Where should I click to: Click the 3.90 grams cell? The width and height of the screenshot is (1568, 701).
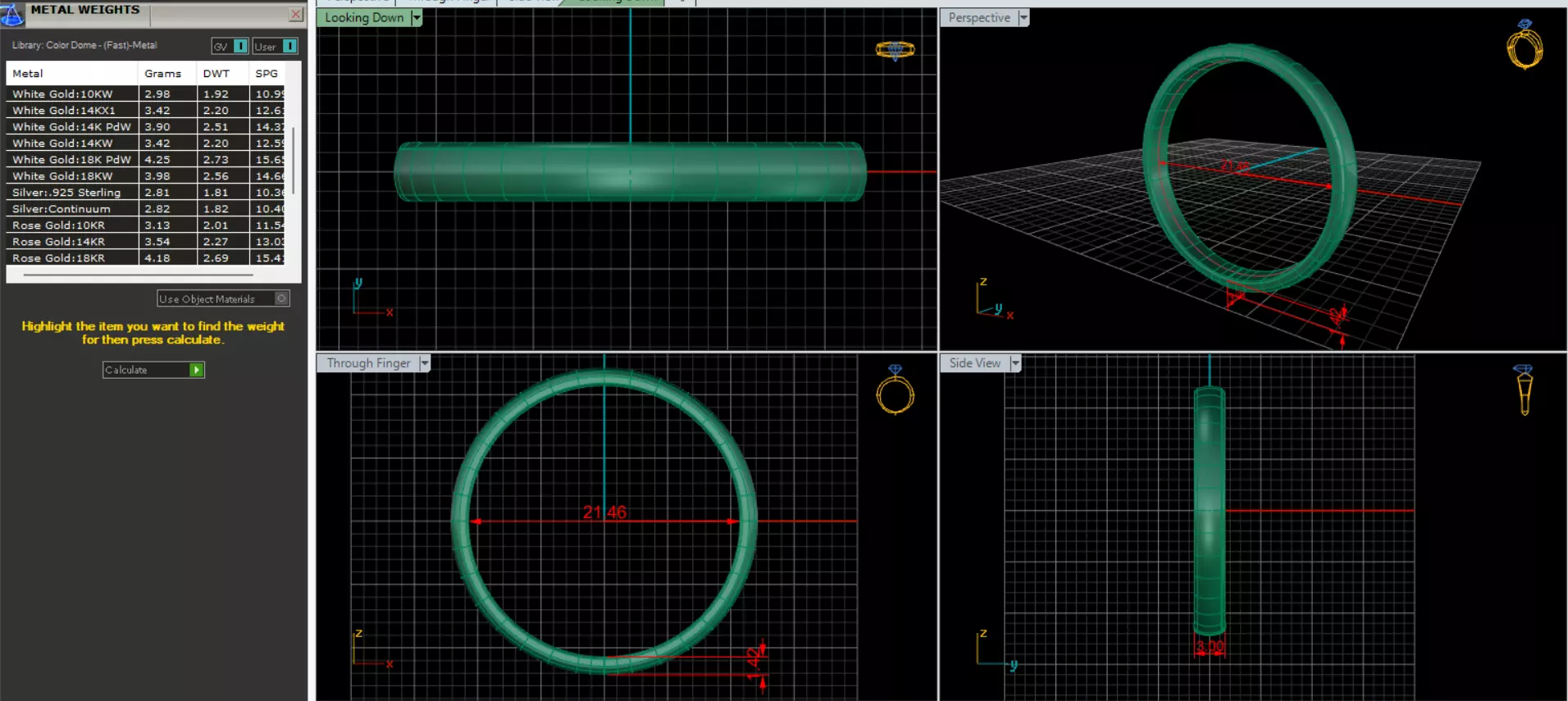pos(167,126)
